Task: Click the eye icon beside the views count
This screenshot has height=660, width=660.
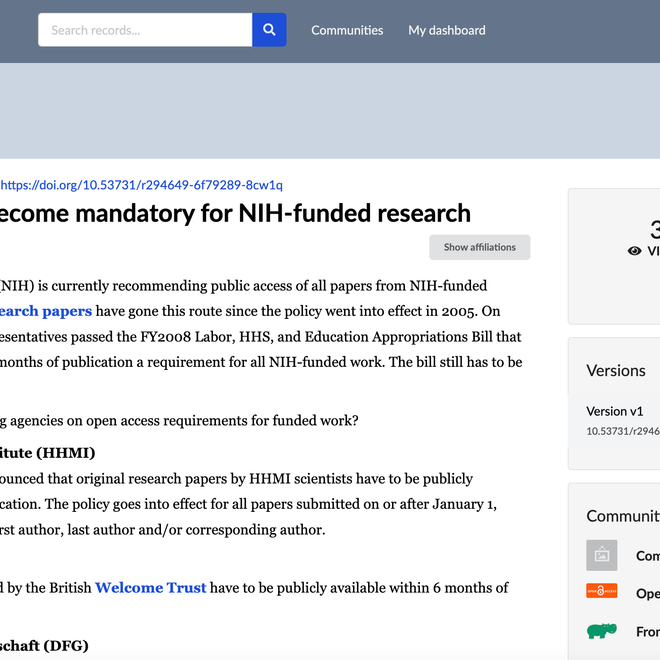Action: (634, 251)
